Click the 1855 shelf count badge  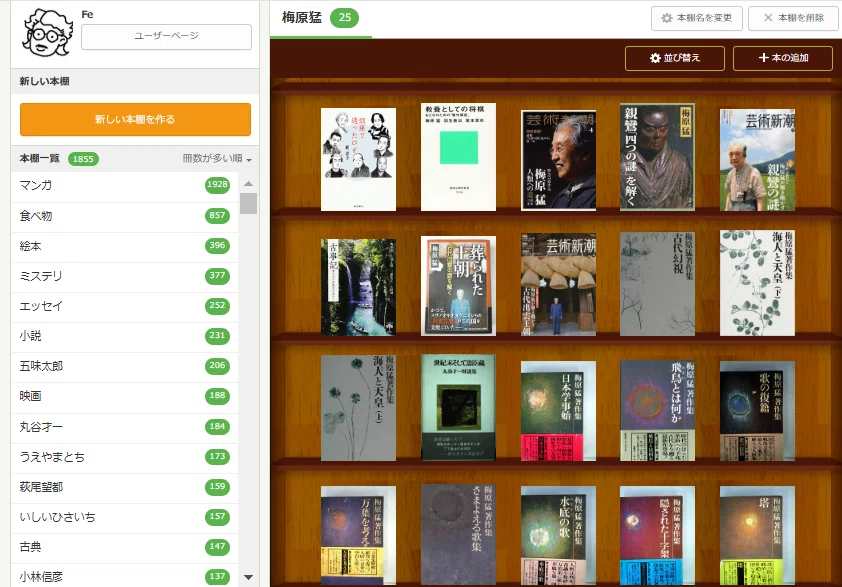[x=83, y=159]
